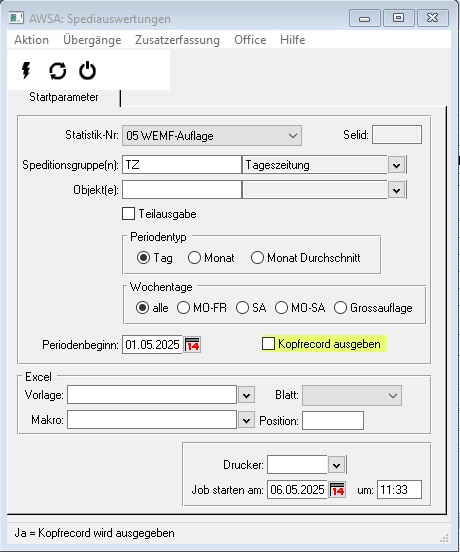The image size is (460, 552).
Task: Open the Zusatzerfassung menu
Action: [177, 40]
